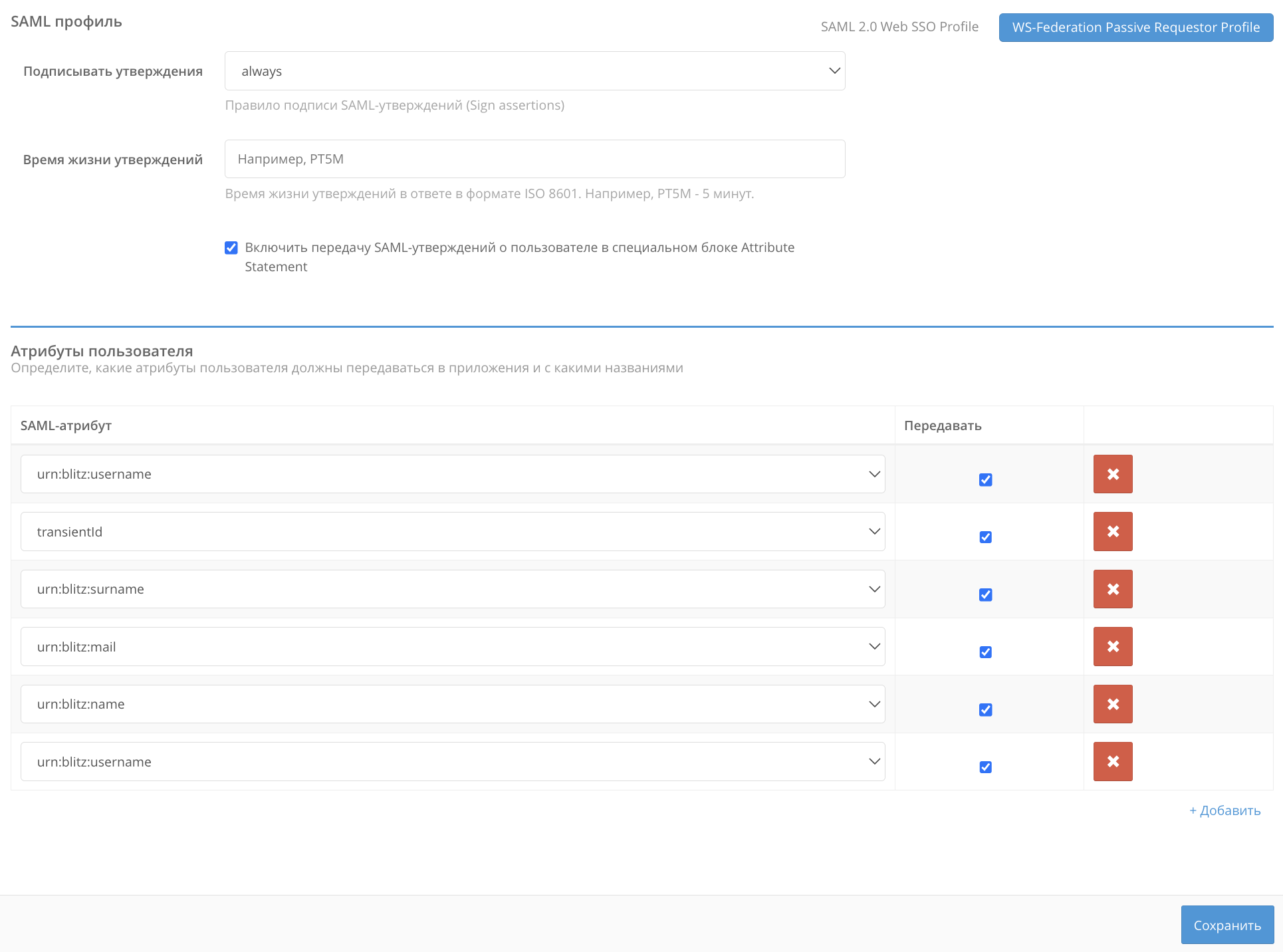The height and width of the screenshot is (952, 1283).
Task: Select WS-Federation Passive Requestor Profile tab
Action: point(1135,27)
